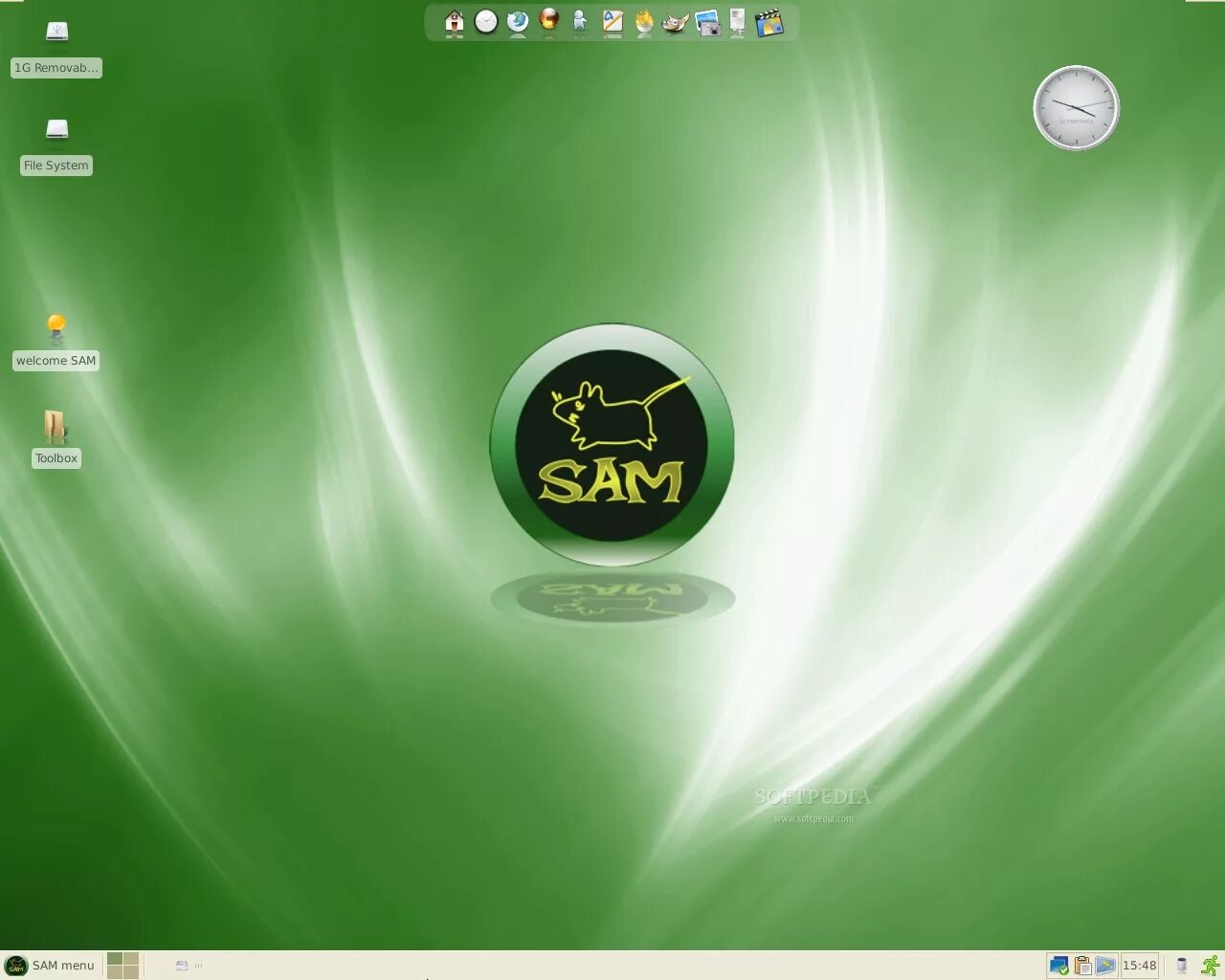Click the welcome SAM label
The height and width of the screenshot is (980, 1225).
click(x=56, y=361)
